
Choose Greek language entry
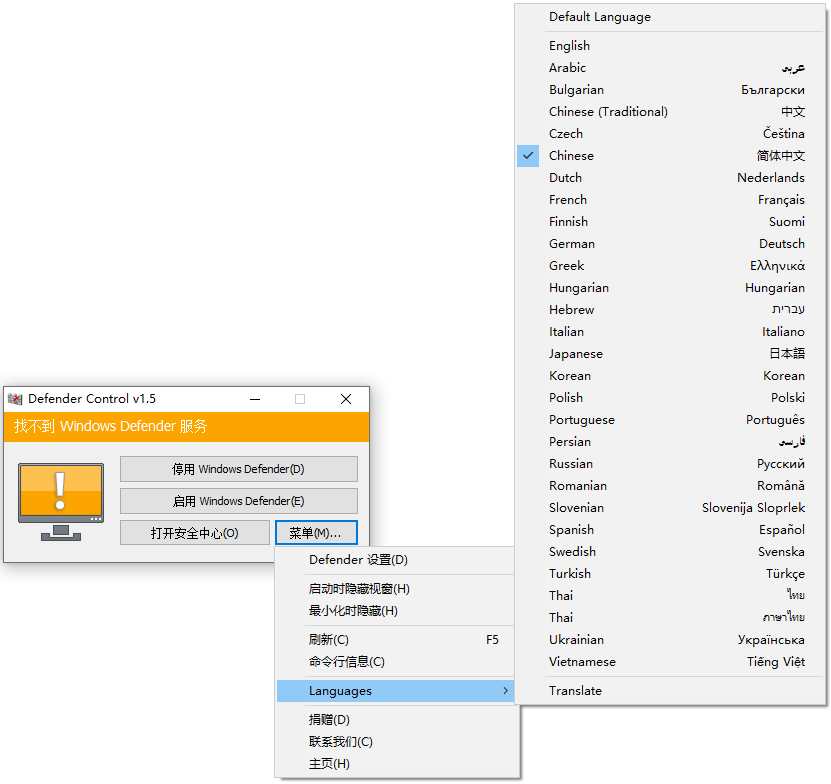pos(670,266)
